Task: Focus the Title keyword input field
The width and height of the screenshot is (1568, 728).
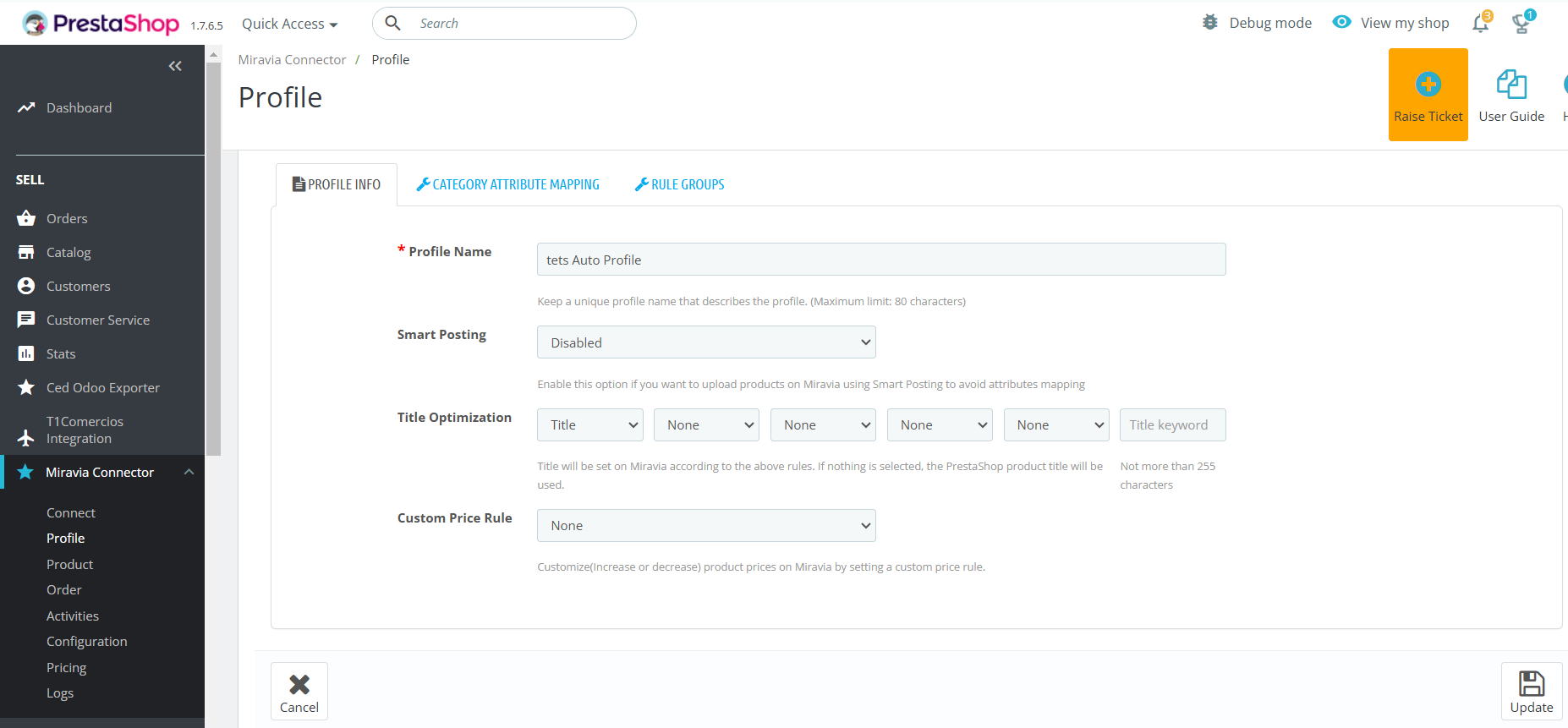Action: coord(1173,424)
